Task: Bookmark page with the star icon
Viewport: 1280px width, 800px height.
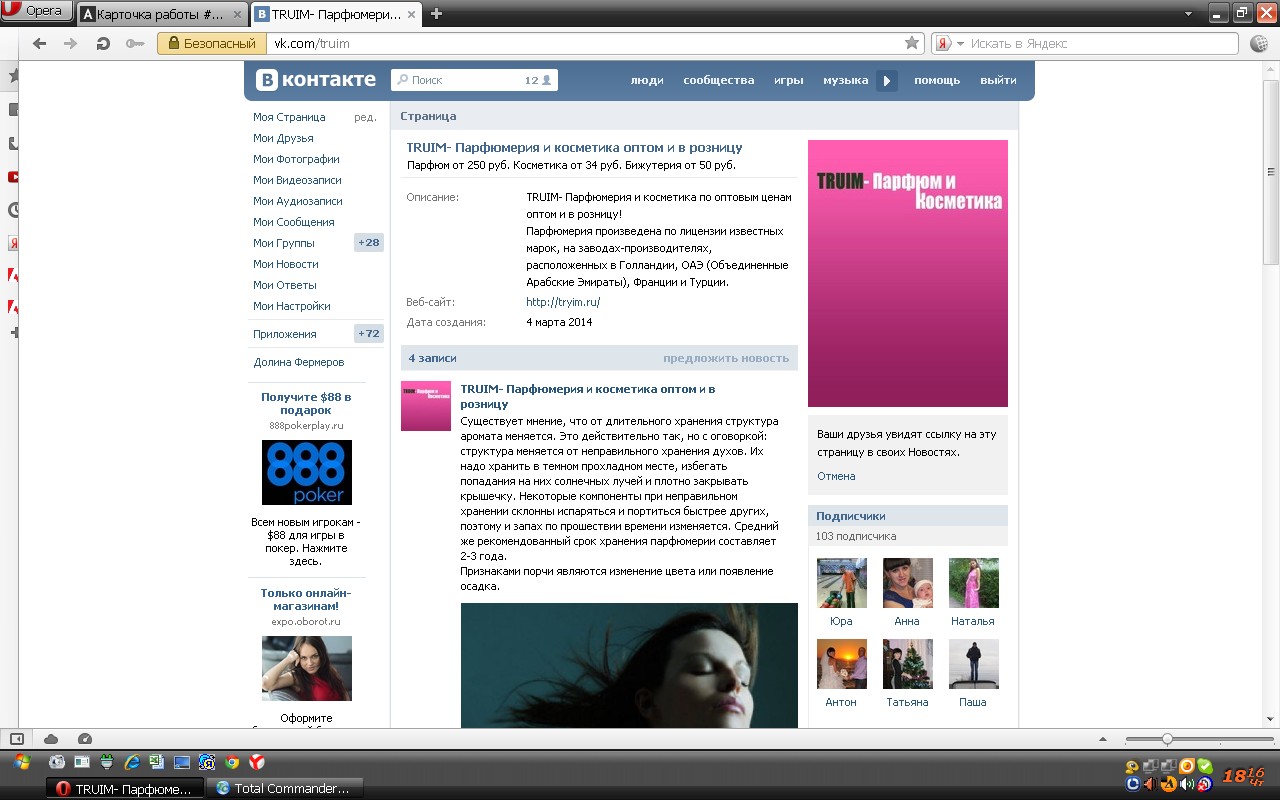Action: click(x=912, y=43)
